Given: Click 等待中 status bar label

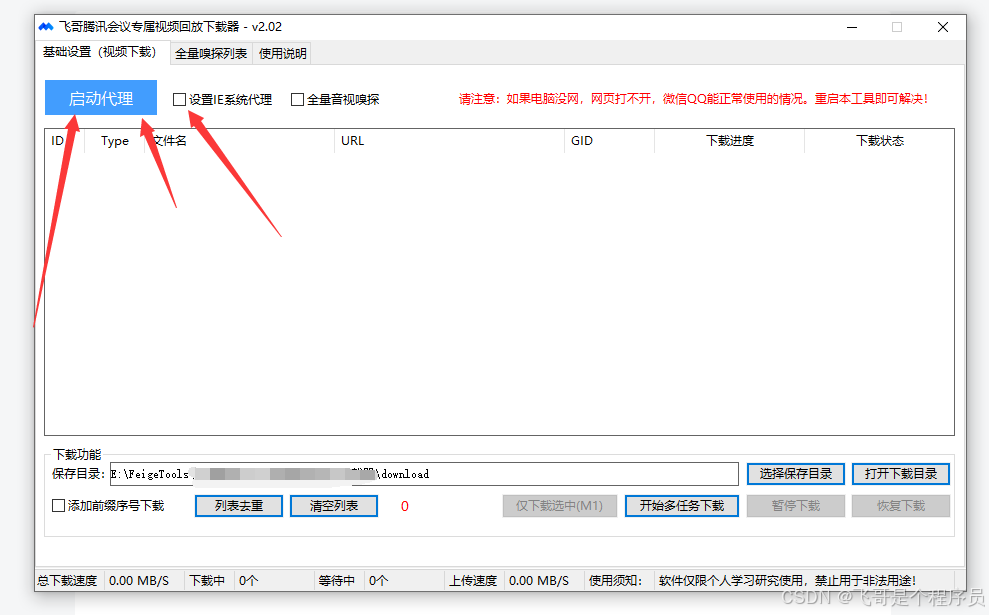Looking at the screenshot, I should click(336, 580).
